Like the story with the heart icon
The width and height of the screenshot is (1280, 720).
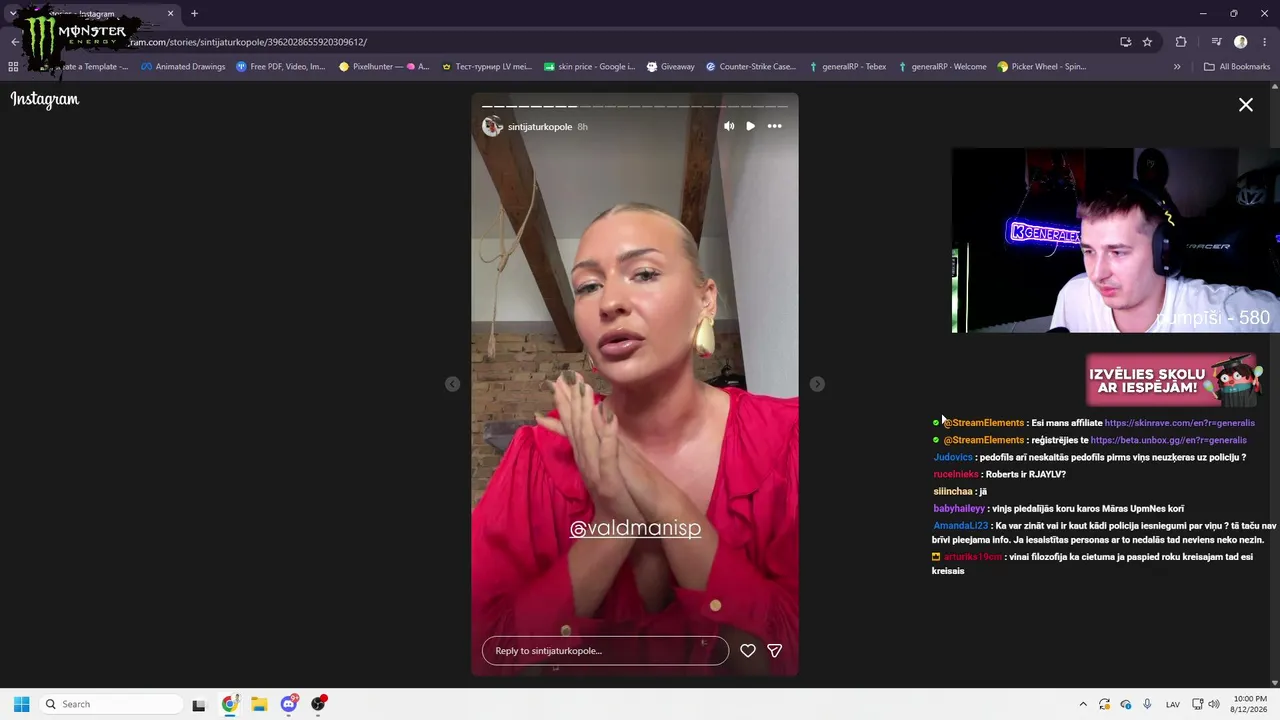(748, 651)
